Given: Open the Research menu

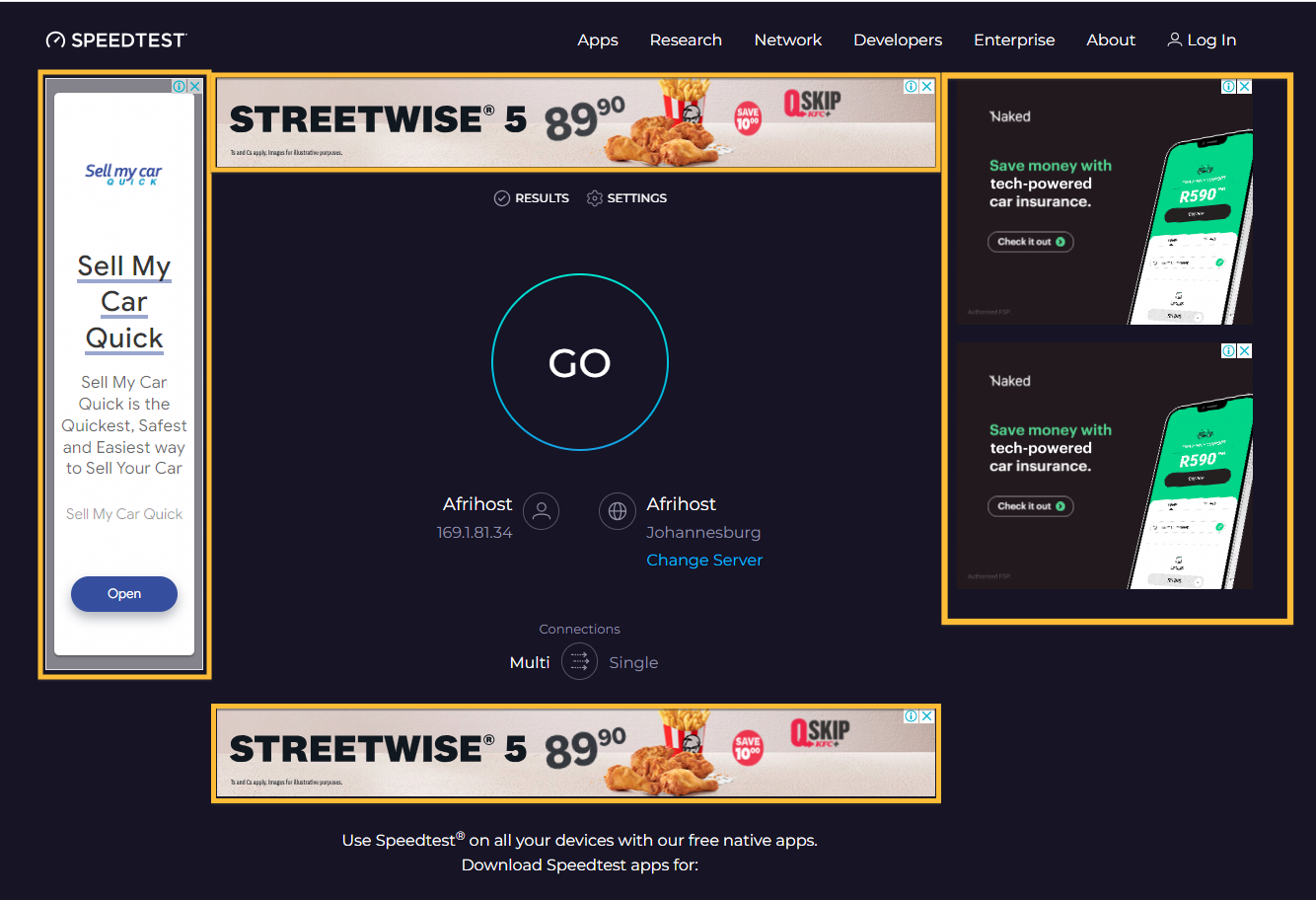Looking at the screenshot, I should pyautogui.click(x=686, y=39).
